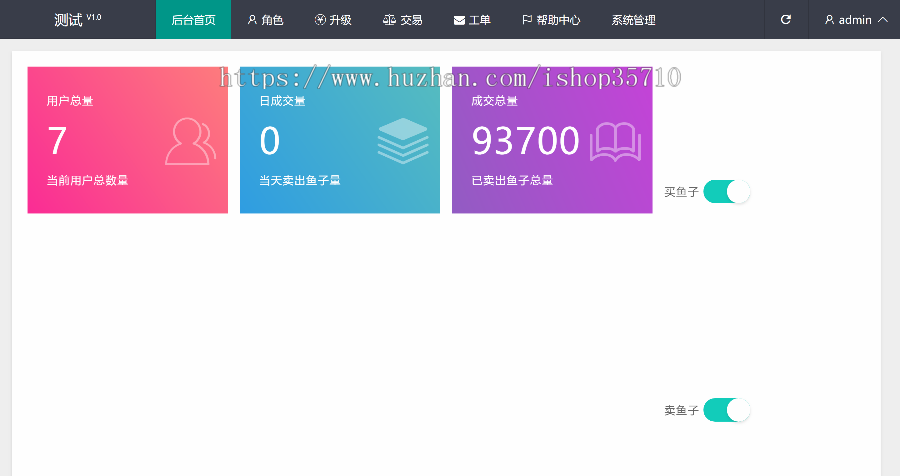Click the admin username text
900x476 pixels.
coord(855,20)
